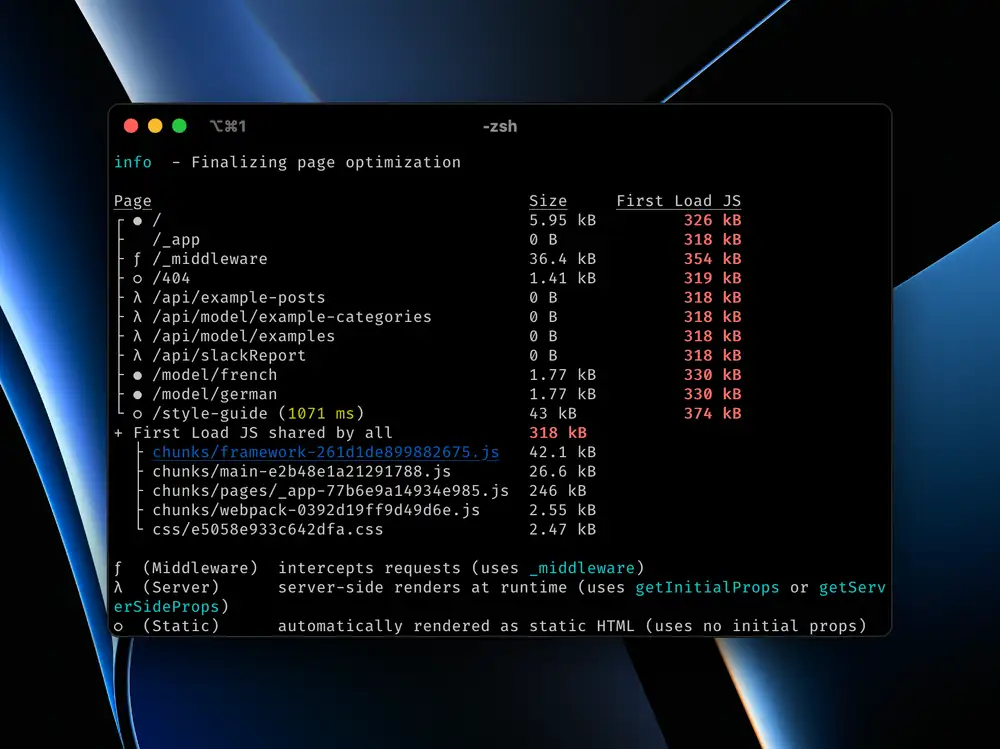1000x749 pixels.
Task: Minimize the terminal with the yellow button
Action: 155,126
